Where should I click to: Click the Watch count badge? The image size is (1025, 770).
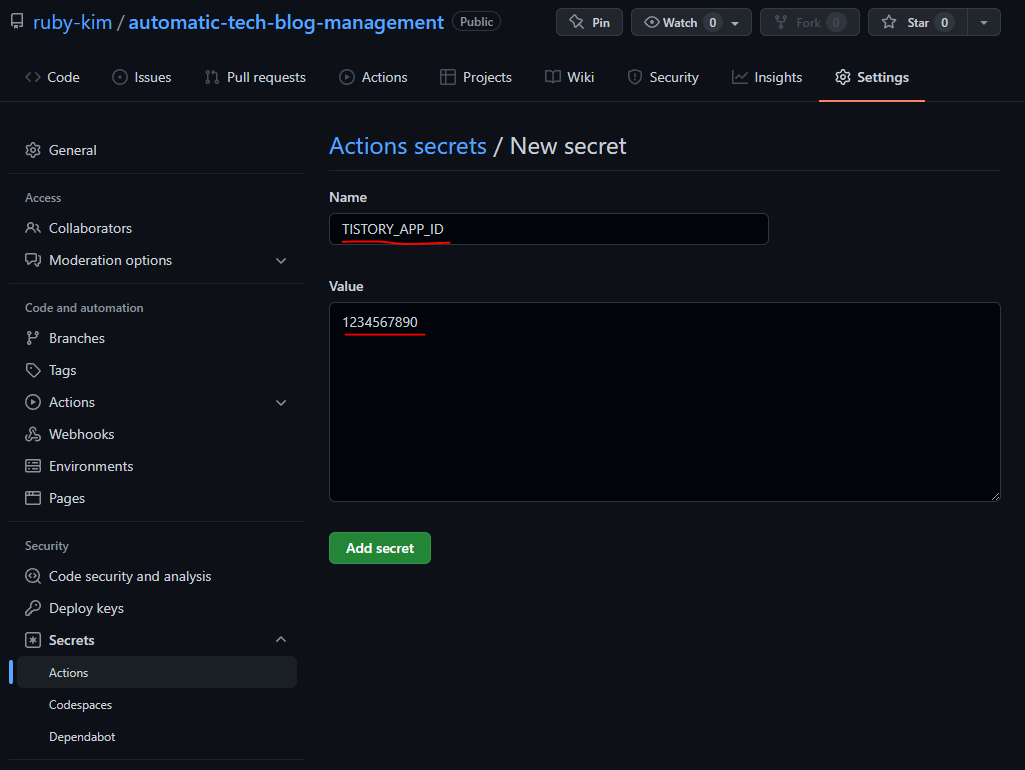(x=713, y=23)
